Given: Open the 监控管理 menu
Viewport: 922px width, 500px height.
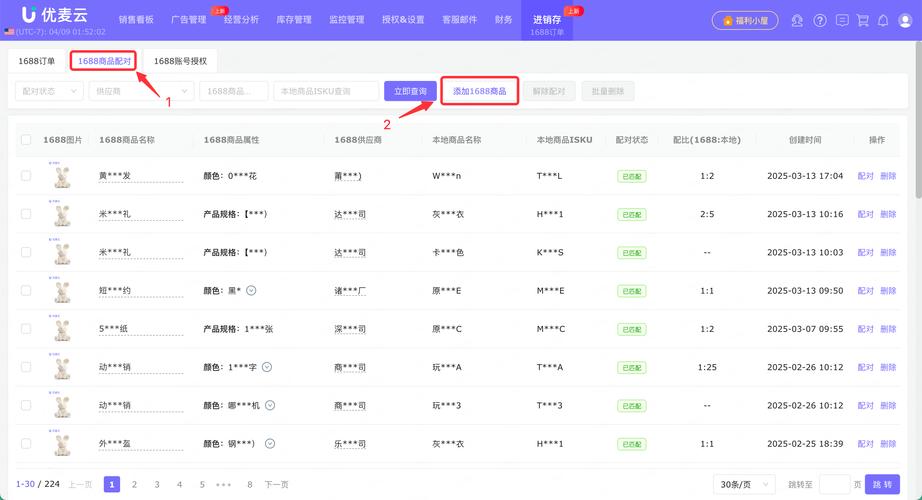Looking at the screenshot, I should pyautogui.click(x=347, y=19).
